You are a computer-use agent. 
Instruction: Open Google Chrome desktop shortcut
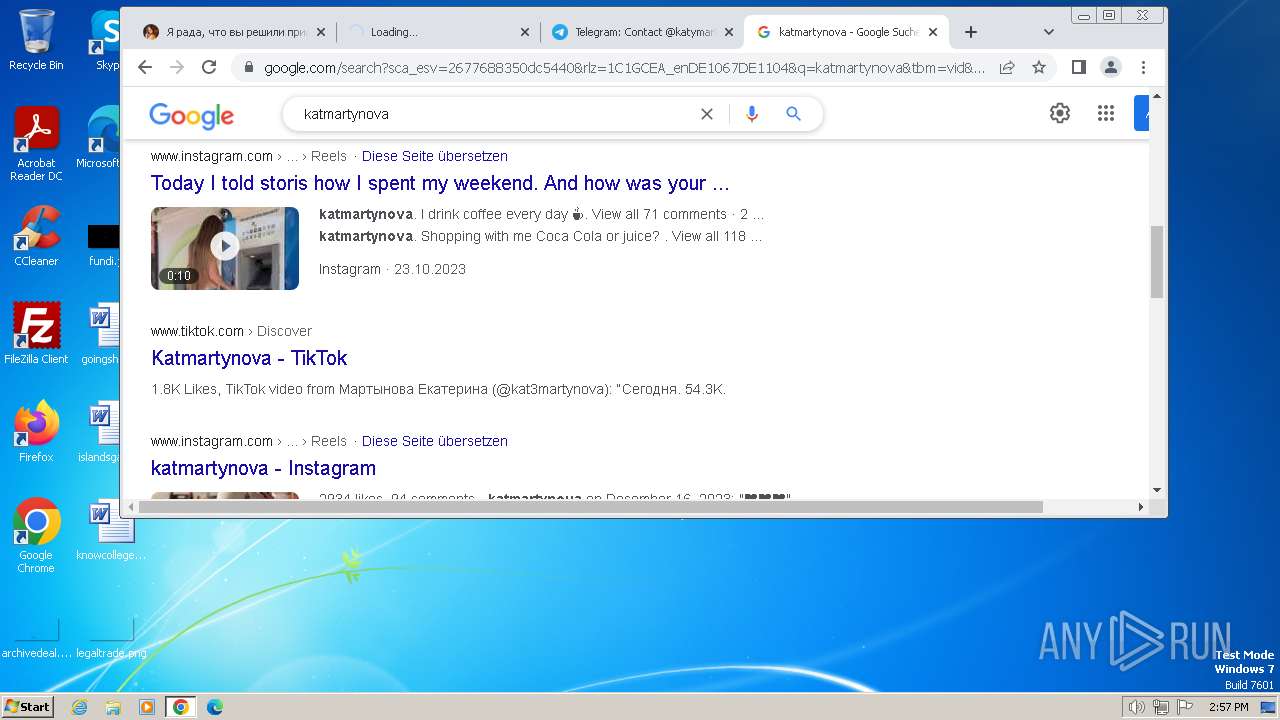coord(36,537)
